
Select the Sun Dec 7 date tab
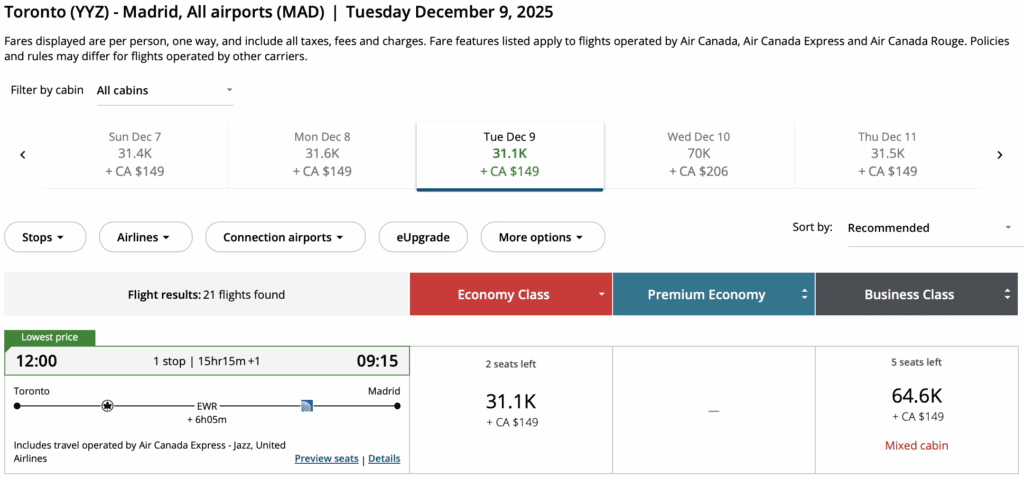135,154
